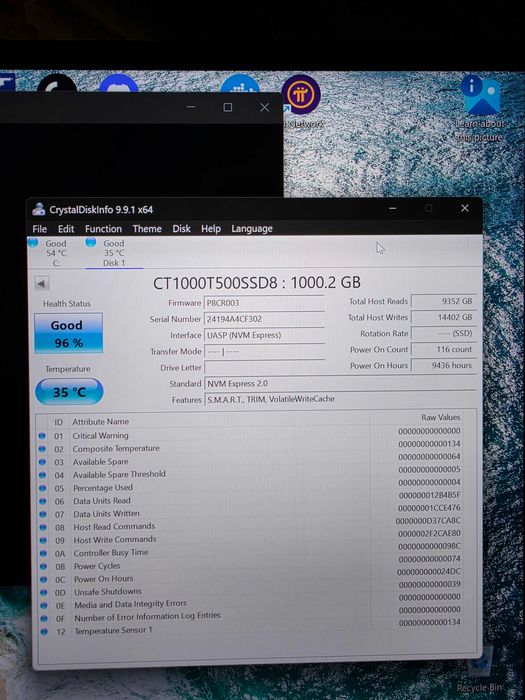Click raw value 000000000024DC

429,571
